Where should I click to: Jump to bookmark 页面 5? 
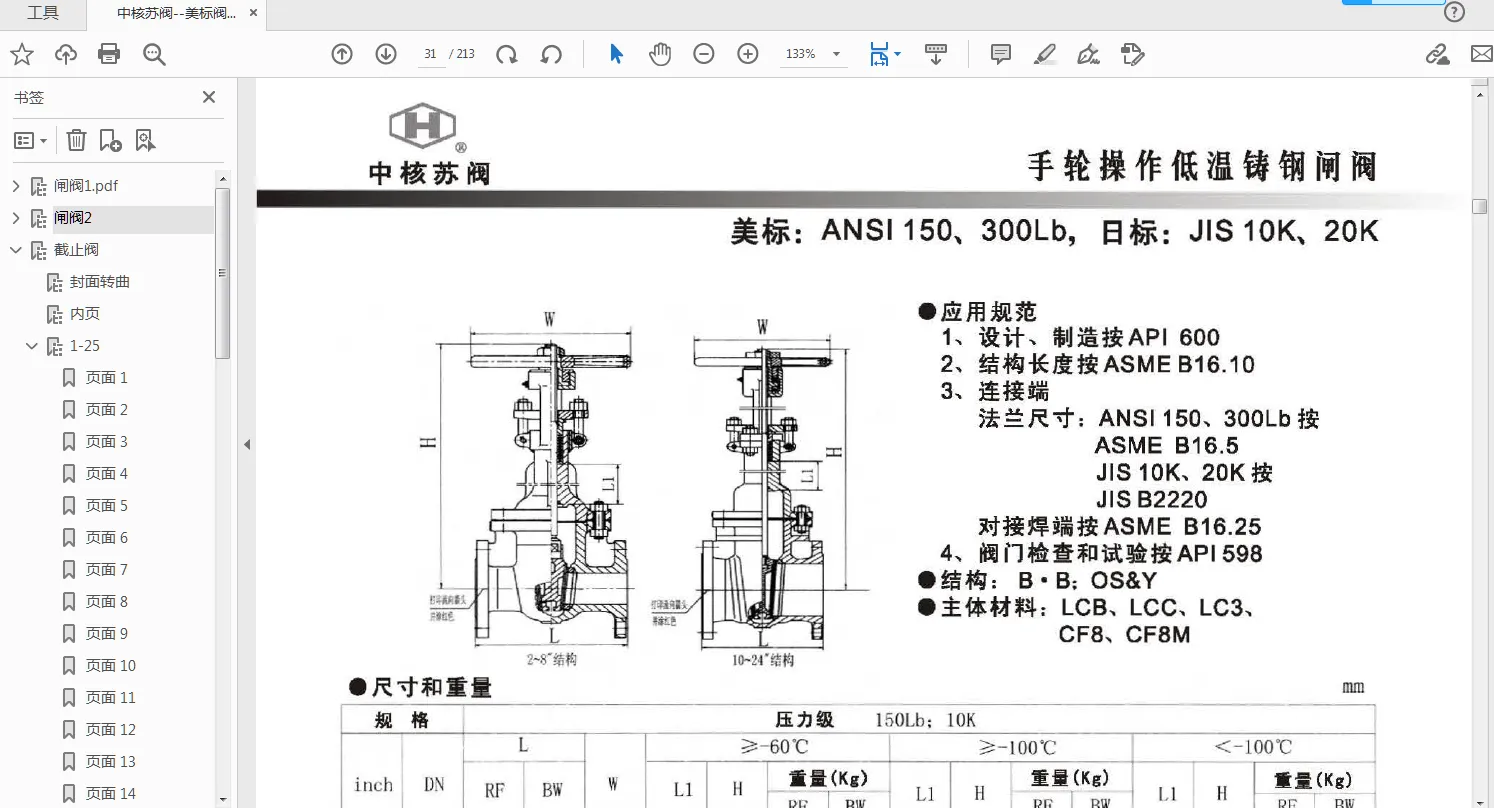pos(107,506)
